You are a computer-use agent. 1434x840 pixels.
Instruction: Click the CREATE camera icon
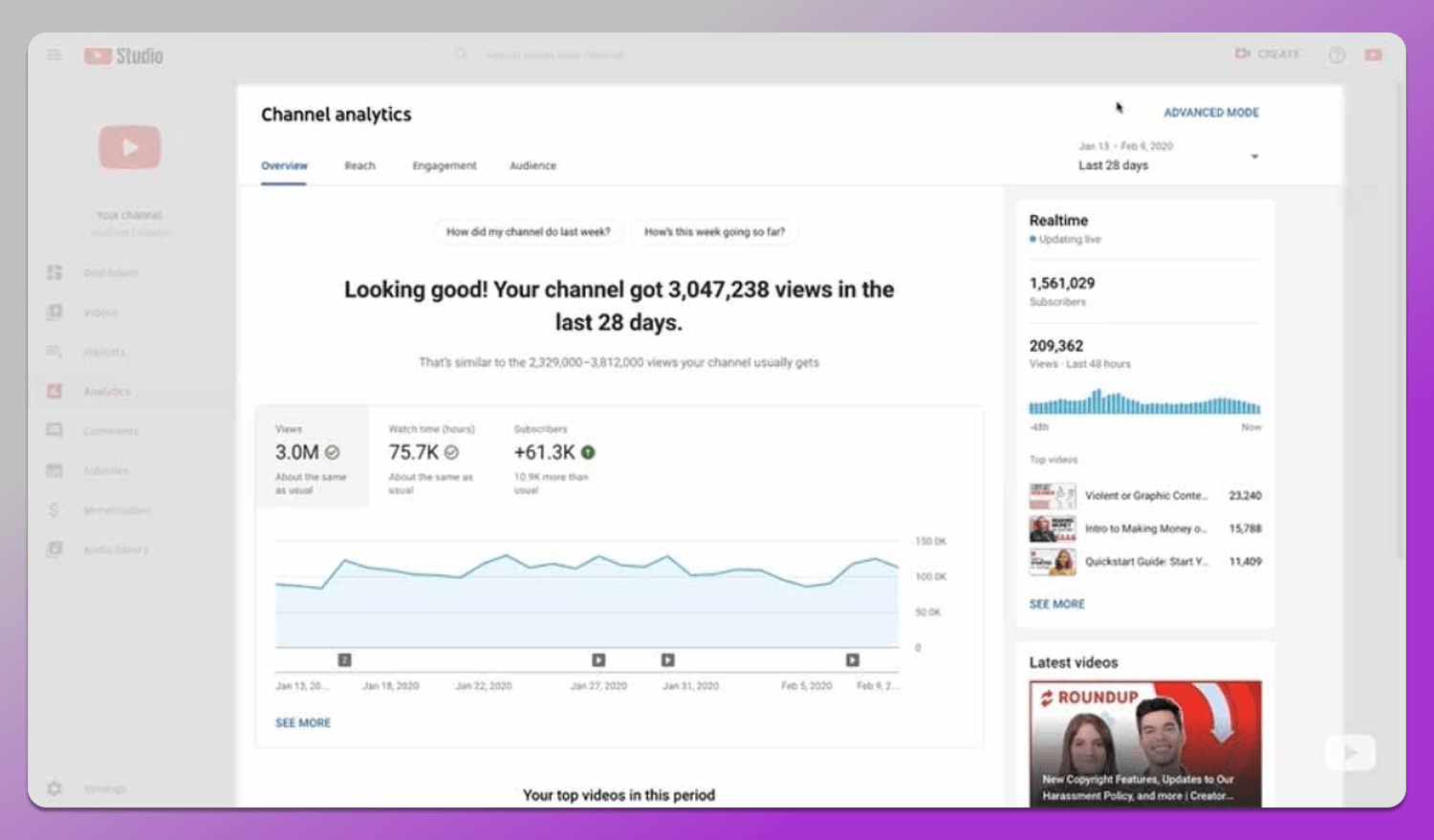coord(1240,54)
